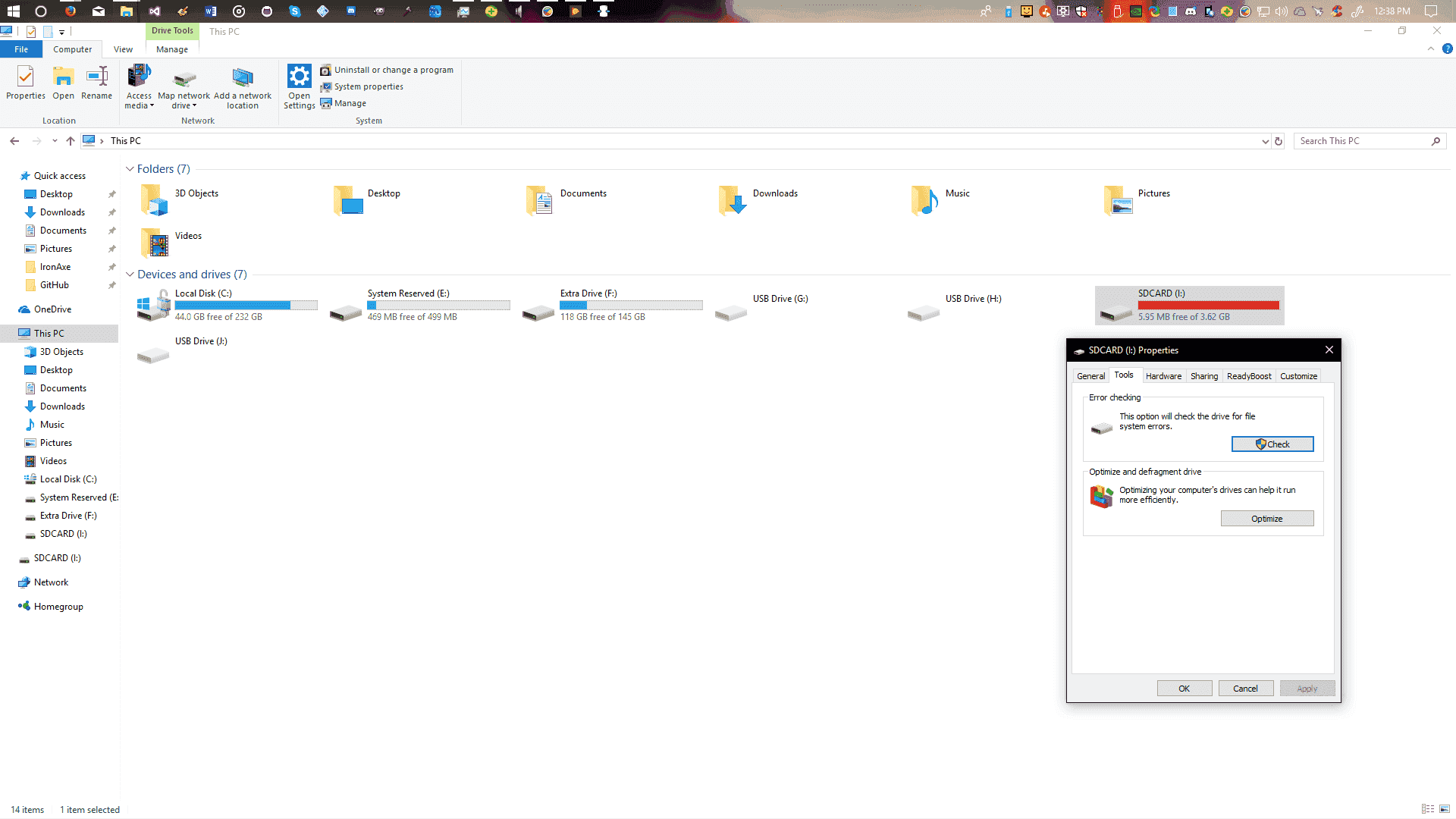This screenshot has width=1456, height=819.
Task: Select the SDCARD (I:) drive tile
Action: click(1190, 306)
